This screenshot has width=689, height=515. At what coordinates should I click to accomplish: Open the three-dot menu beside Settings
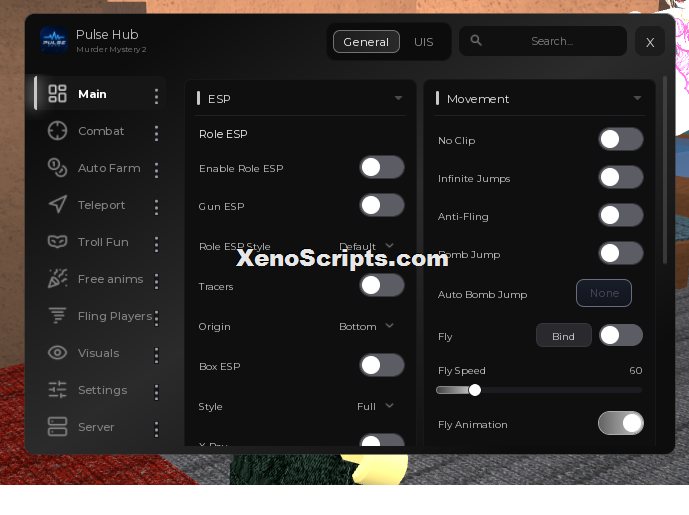[x=156, y=392]
